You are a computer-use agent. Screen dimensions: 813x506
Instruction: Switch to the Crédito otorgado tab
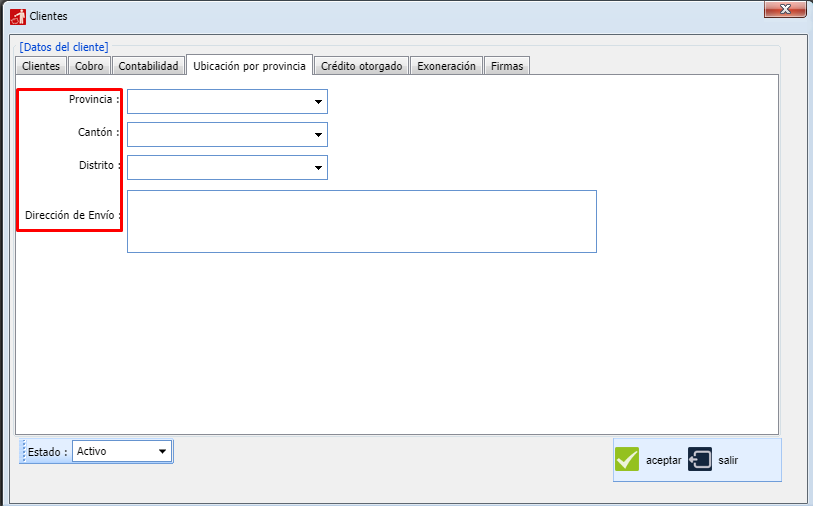pos(361,66)
